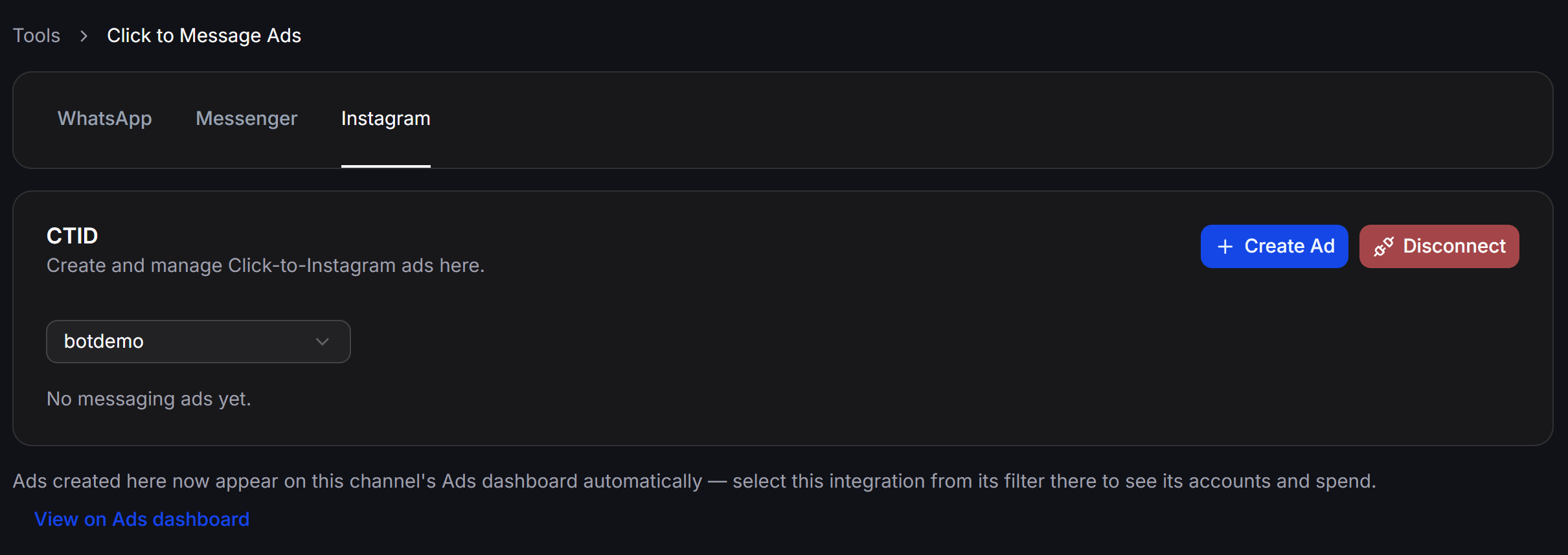Click the Ads dashboard info notice text
This screenshot has width=1568, height=555.
pyautogui.click(x=694, y=481)
